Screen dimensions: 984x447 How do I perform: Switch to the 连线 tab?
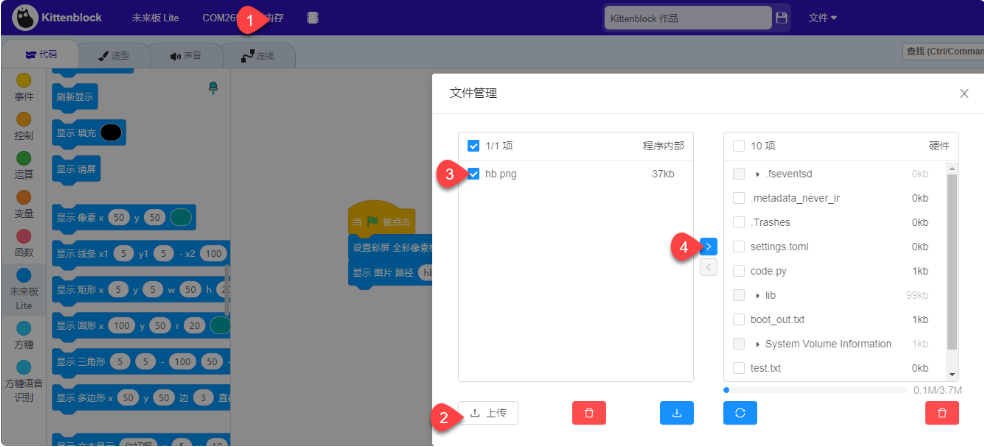pos(258,56)
